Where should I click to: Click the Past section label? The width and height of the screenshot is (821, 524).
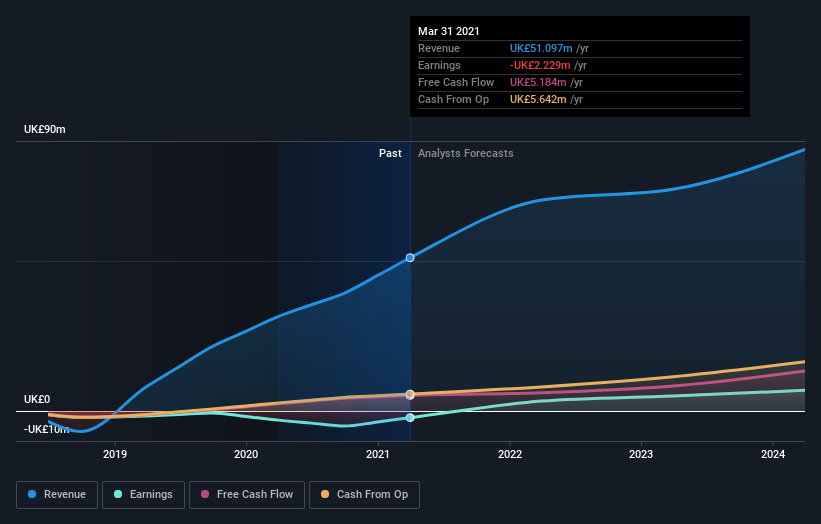[390, 153]
